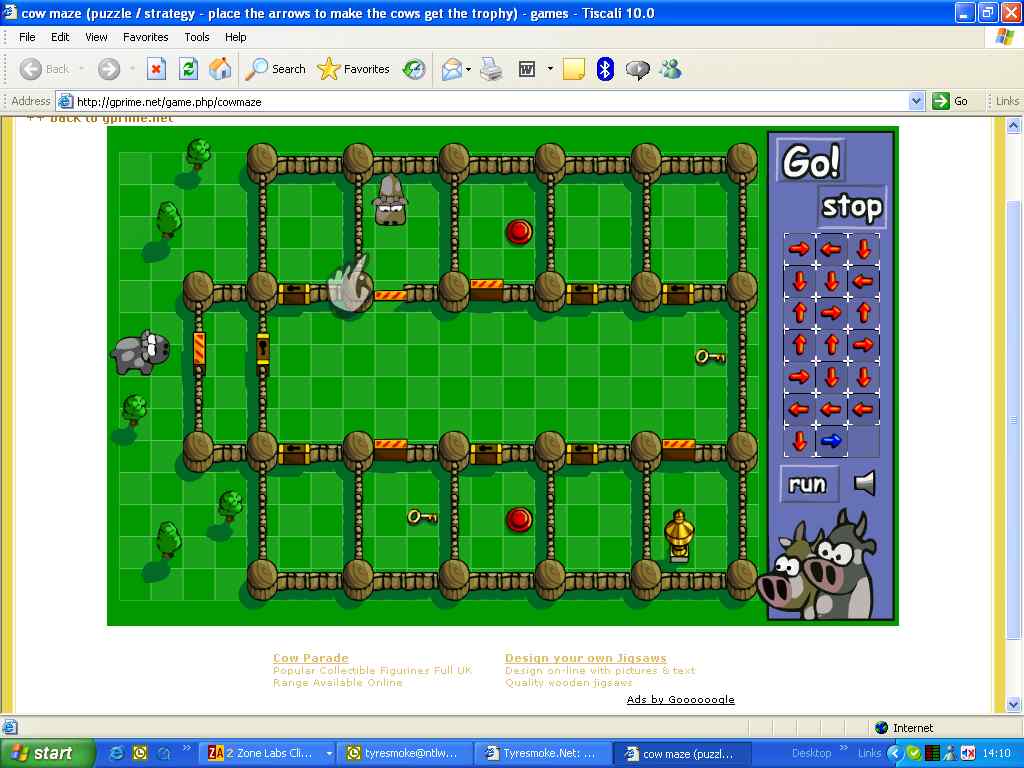Screen dimensions: 1024x768
Task: Stop page loading with red X icon
Action: pyautogui.click(x=156, y=69)
